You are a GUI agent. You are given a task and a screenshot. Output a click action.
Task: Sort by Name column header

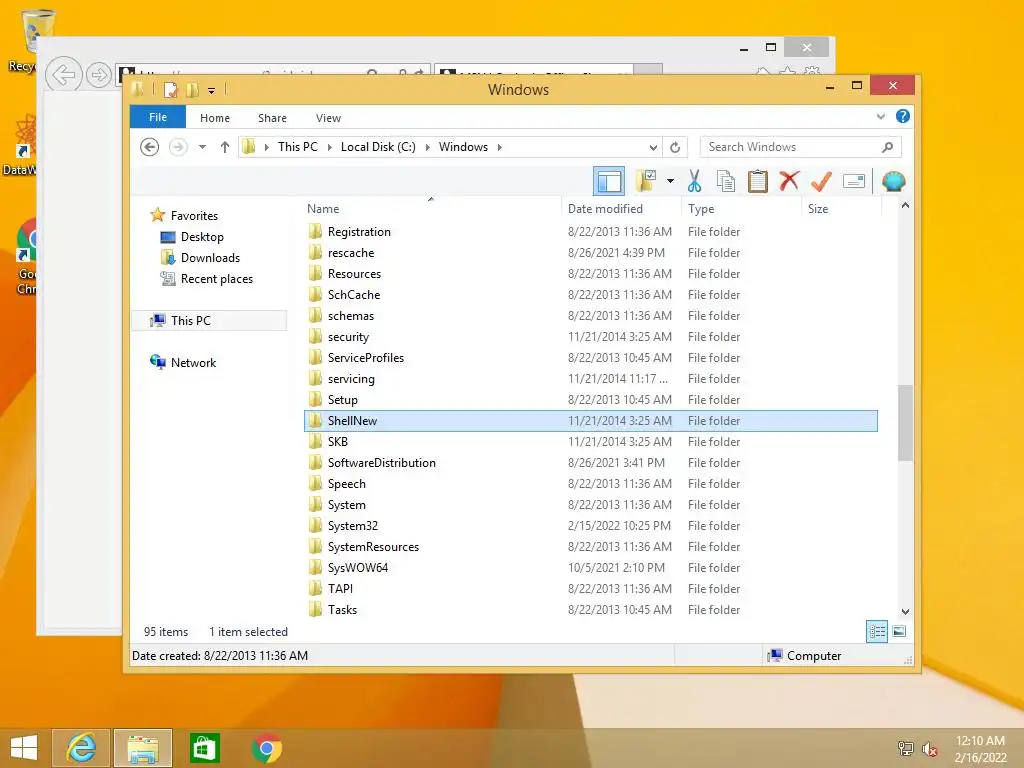point(323,209)
